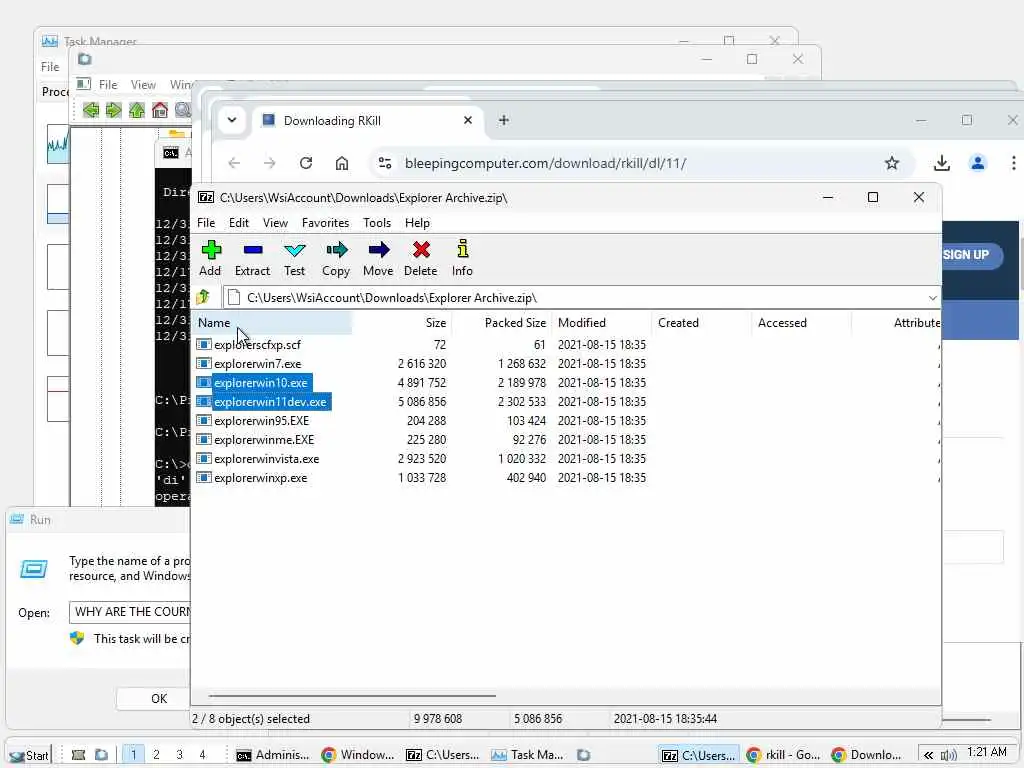Image resolution: width=1024 pixels, height=768 pixels.
Task: Open rkill Google Chrome taskbar item
Action: click(783, 755)
